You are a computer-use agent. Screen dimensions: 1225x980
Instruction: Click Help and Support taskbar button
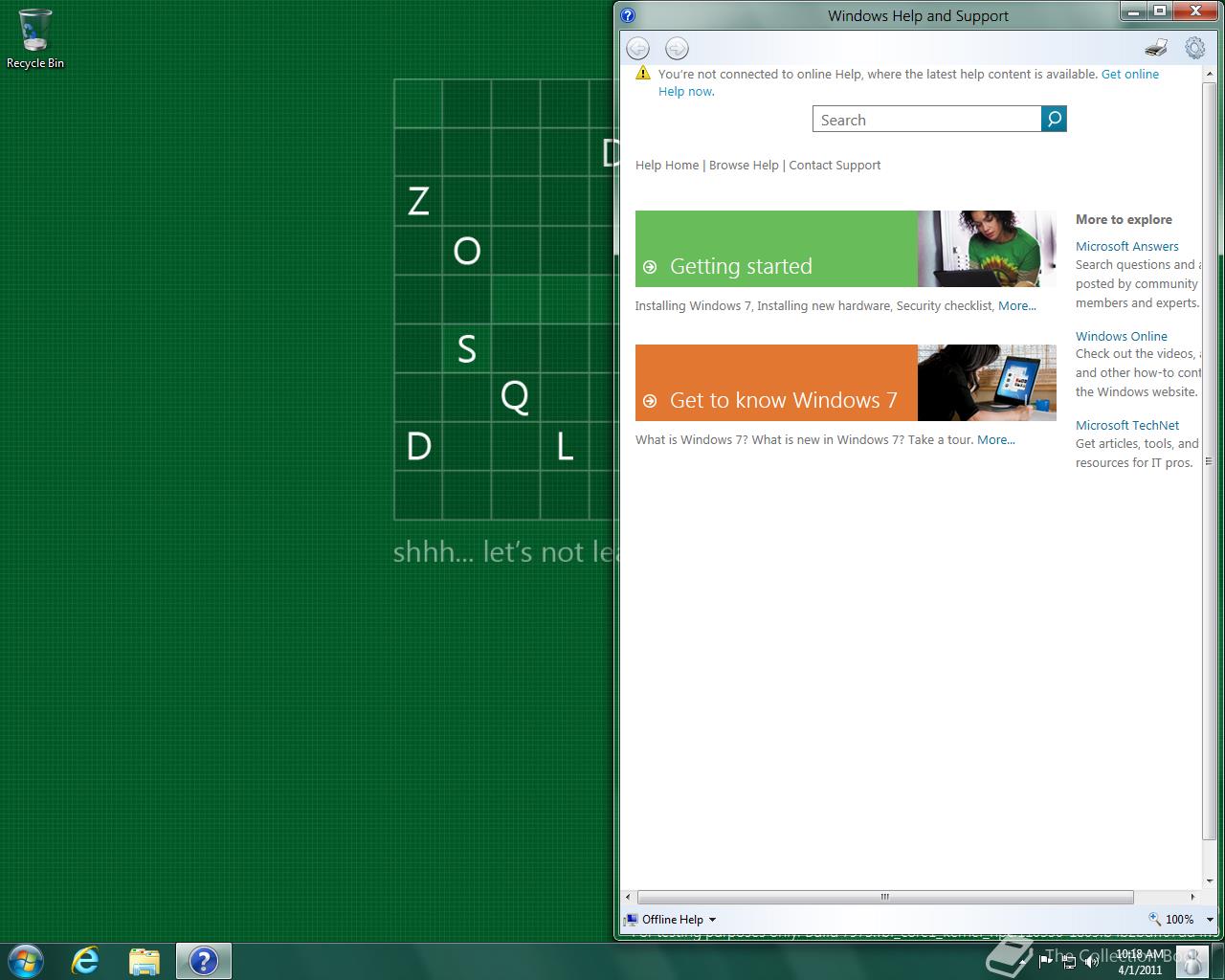(204, 961)
